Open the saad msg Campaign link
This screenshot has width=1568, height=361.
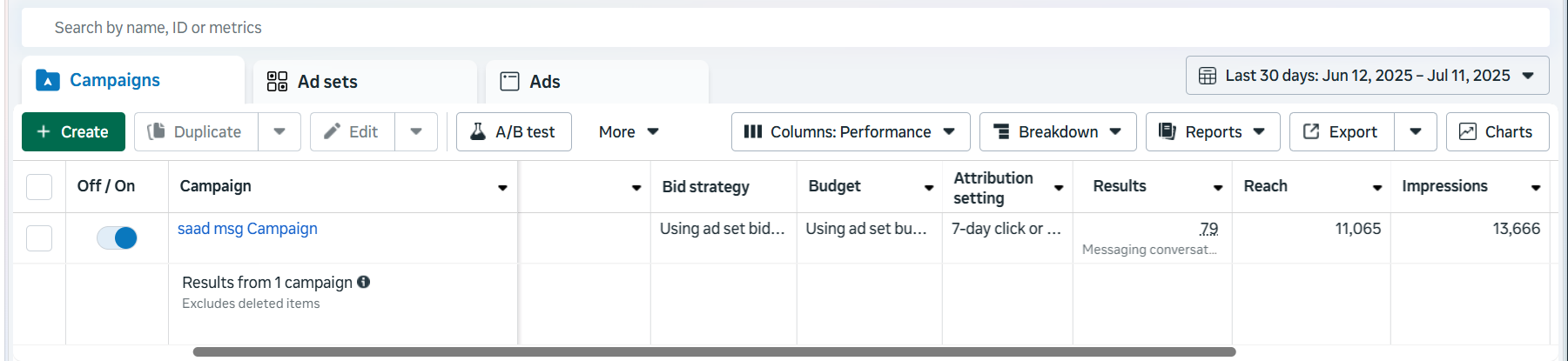point(247,229)
